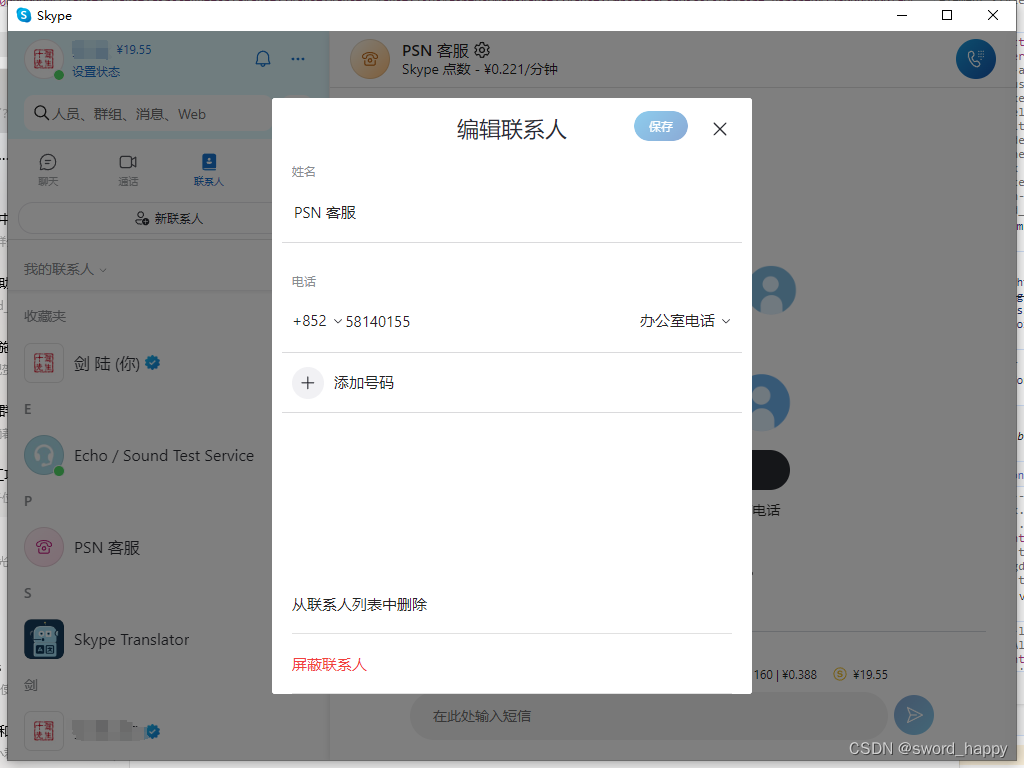Click the PSN 客服 settings gear icon
The height and width of the screenshot is (768, 1024).
click(482, 50)
